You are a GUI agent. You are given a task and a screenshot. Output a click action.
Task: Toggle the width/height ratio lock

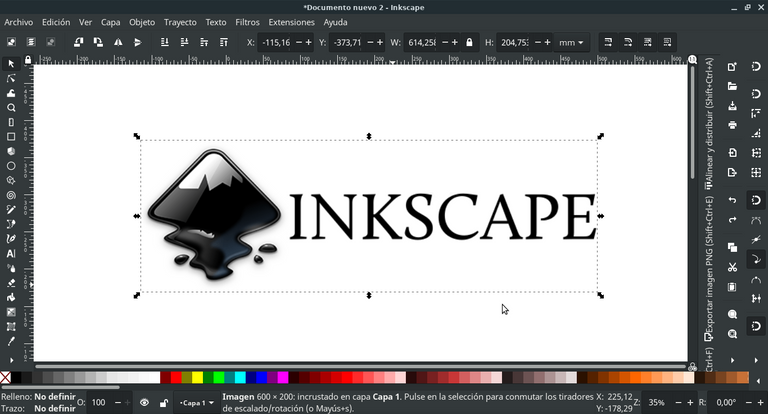click(469, 43)
